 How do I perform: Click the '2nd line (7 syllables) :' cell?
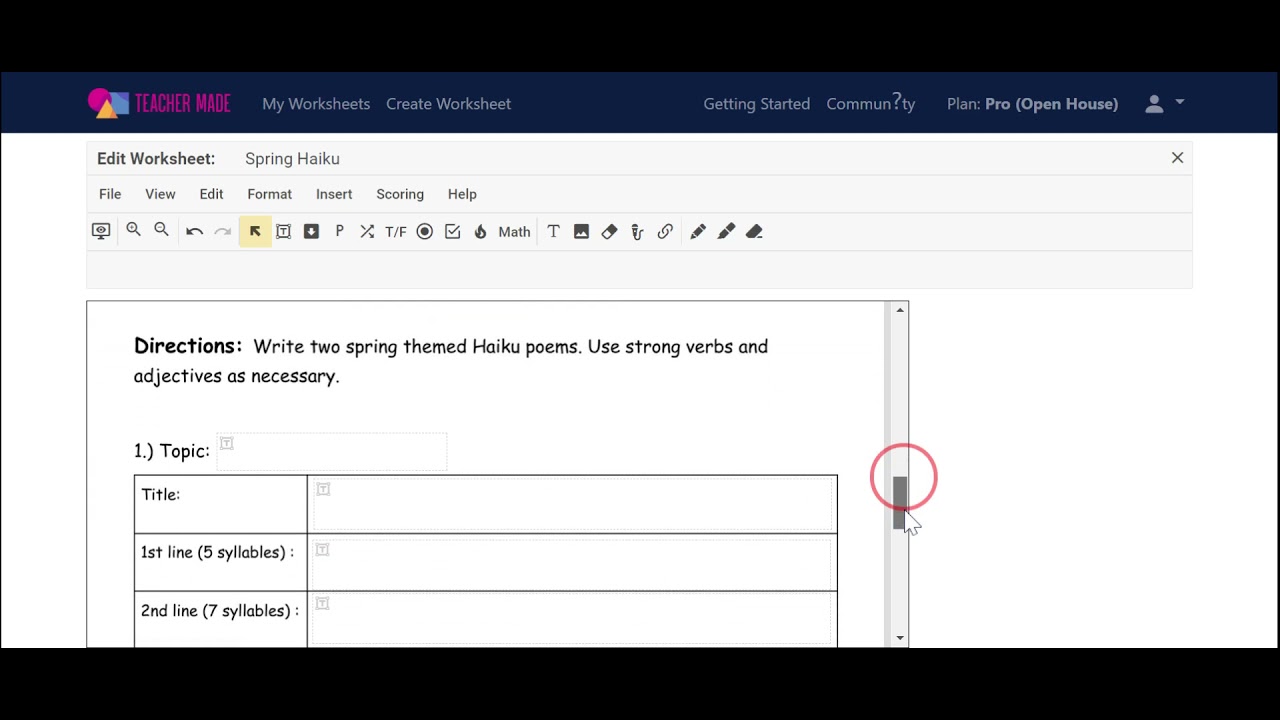pos(221,619)
